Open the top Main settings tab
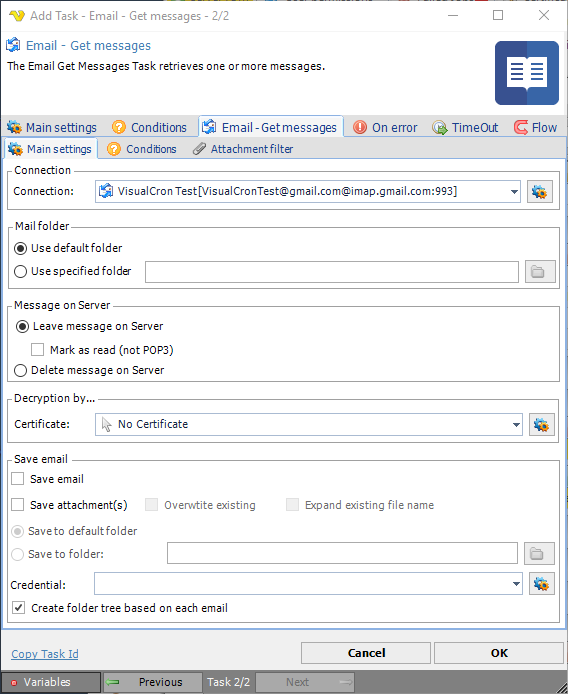The image size is (568, 694). [x=52, y=127]
